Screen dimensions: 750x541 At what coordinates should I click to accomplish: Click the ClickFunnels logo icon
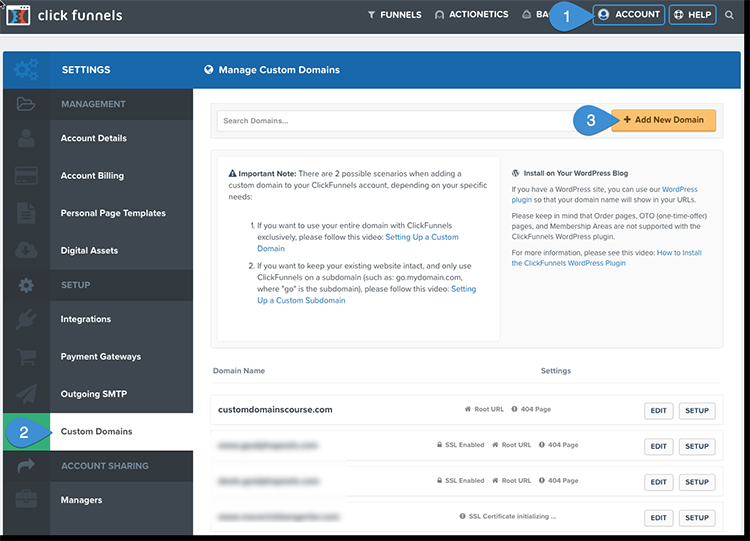[18, 15]
